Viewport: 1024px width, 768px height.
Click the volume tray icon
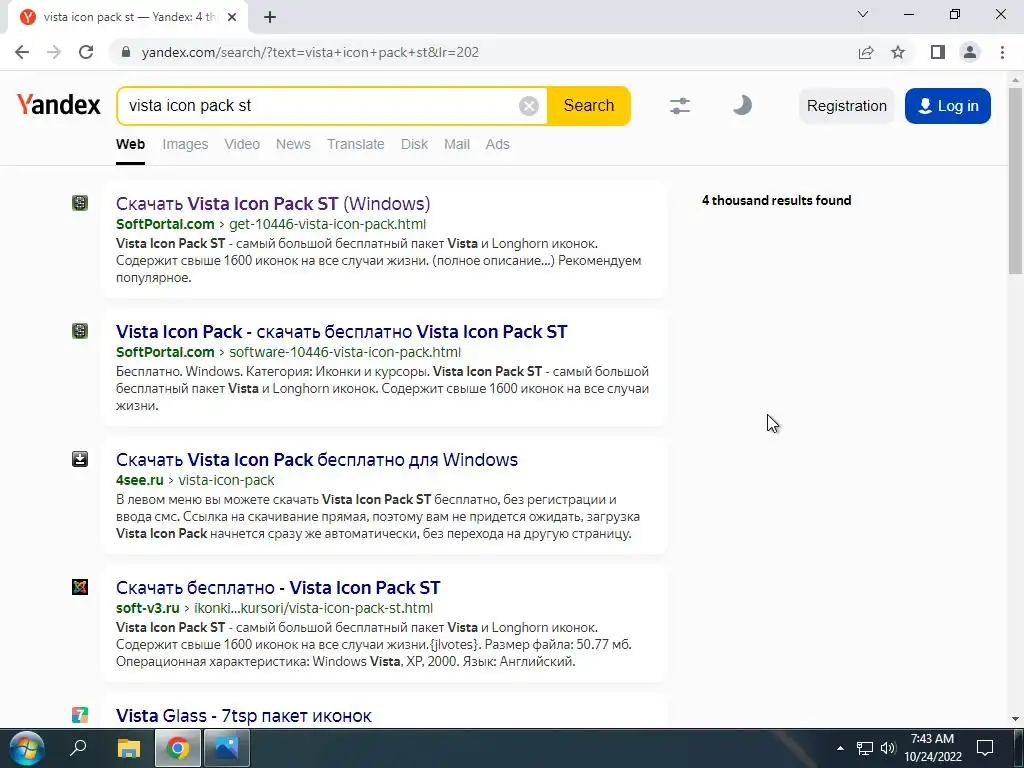tap(888, 748)
